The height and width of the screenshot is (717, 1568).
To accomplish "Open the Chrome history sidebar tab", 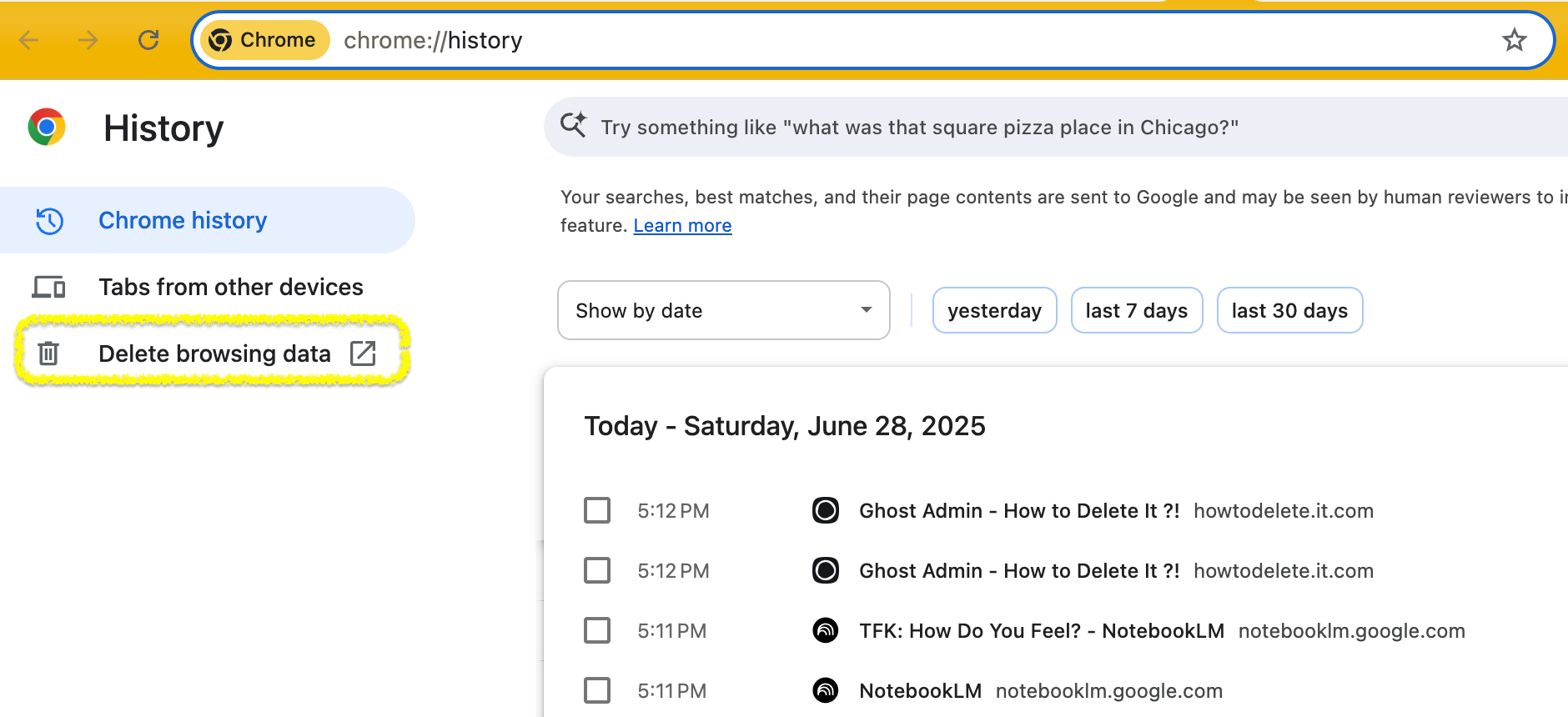I will coord(207,220).
